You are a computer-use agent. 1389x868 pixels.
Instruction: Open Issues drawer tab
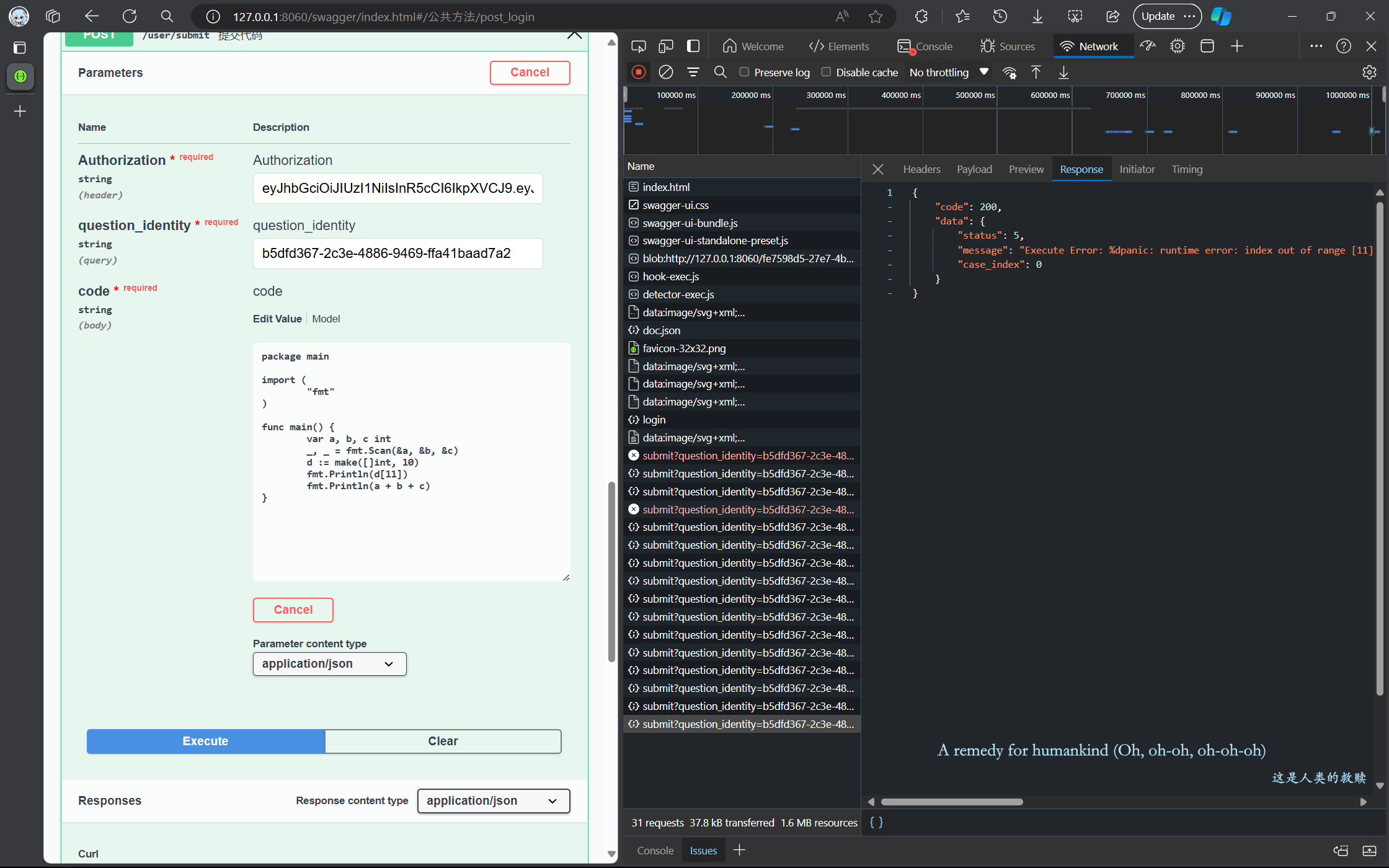703,851
